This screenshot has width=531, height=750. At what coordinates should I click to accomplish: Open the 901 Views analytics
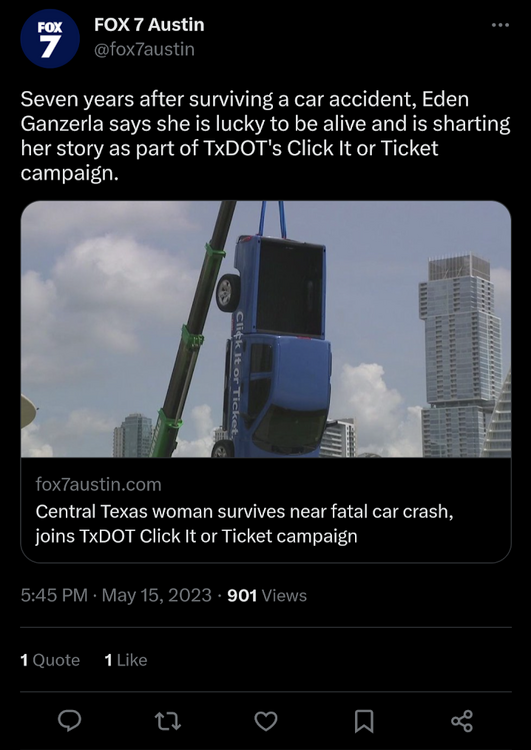pyautogui.click(x=267, y=596)
